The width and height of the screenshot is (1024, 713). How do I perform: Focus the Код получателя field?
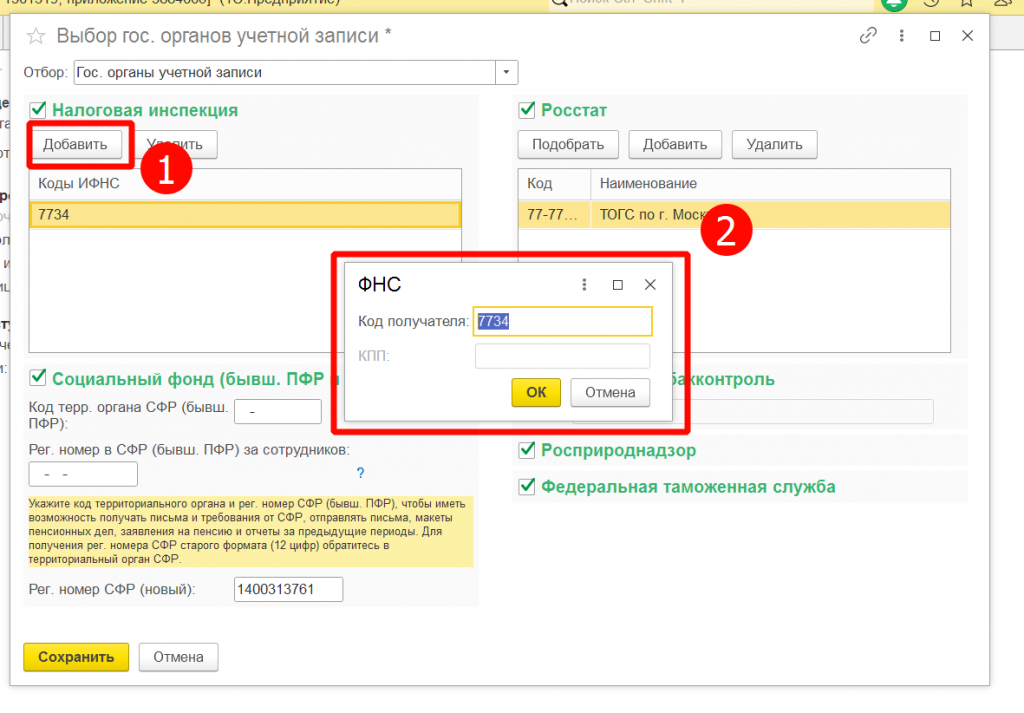pyautogui.click(x=562, y=321)
